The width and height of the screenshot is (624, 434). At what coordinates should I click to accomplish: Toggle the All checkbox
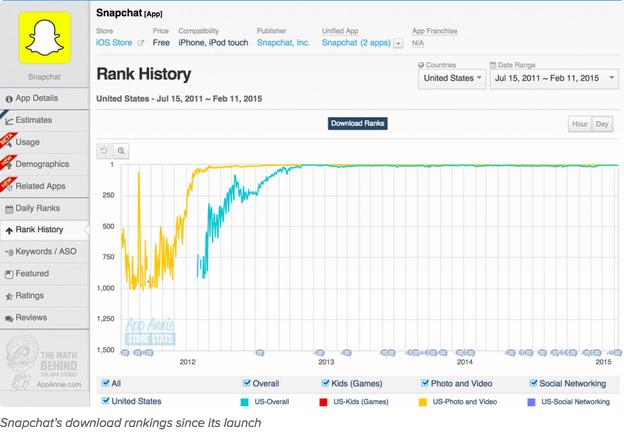pyautogui.click(x=105, y=383)
